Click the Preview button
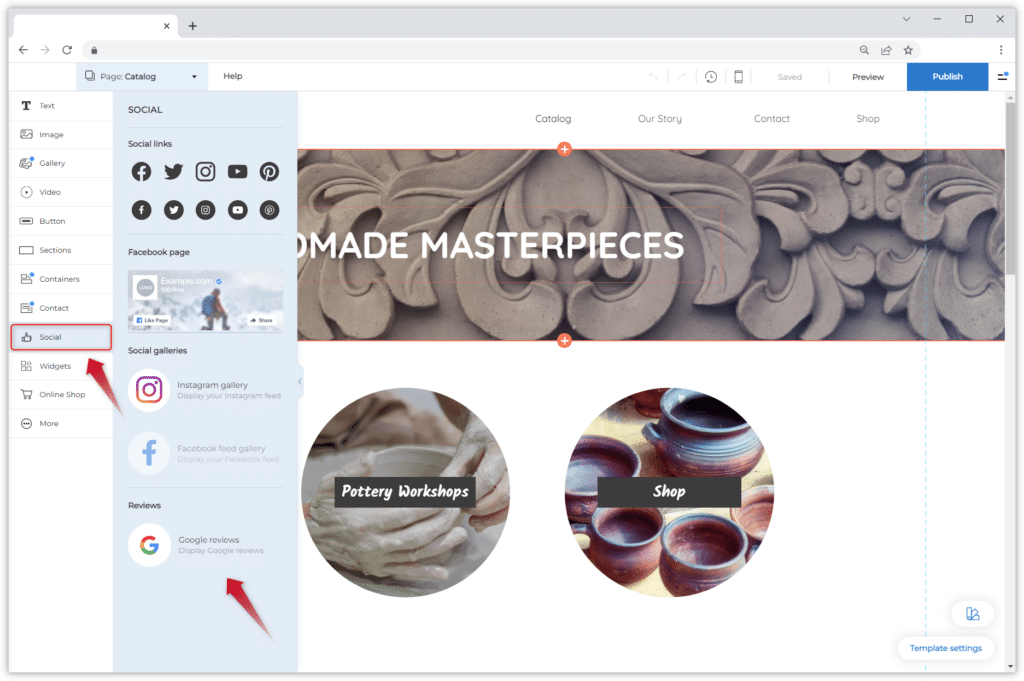Screen dimensions: 1024x681 (x=867, y=77)
